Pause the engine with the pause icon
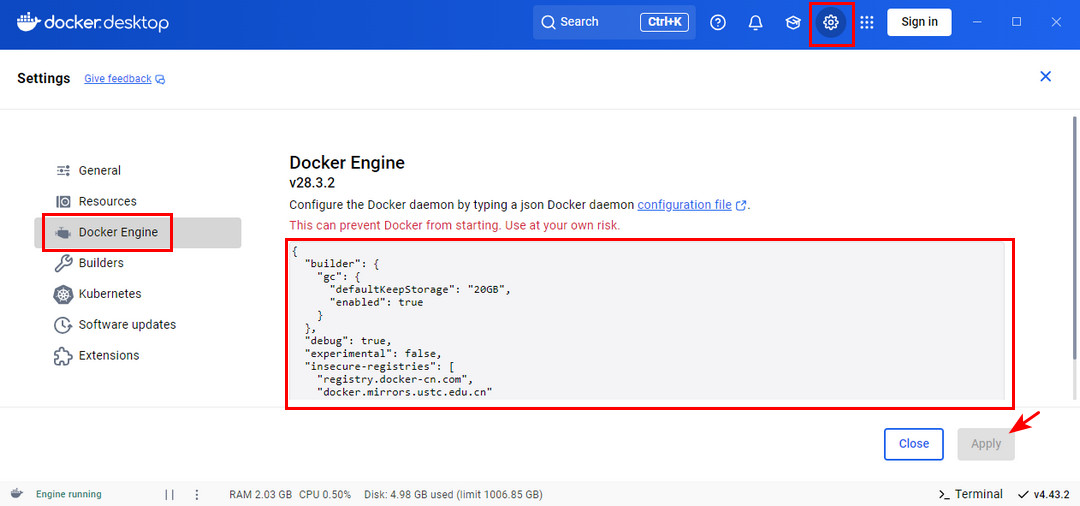Image resolution: width=1080 pixels, height=506 pixels. coord(169,494)
